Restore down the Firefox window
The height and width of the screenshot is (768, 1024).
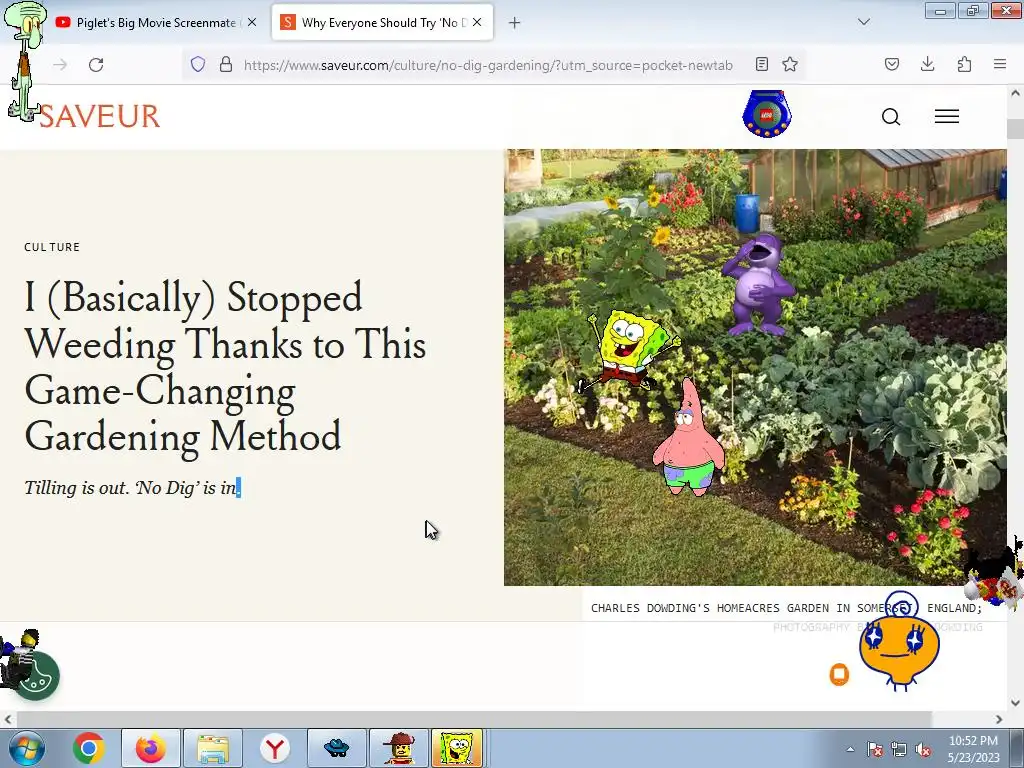(973, 11)
